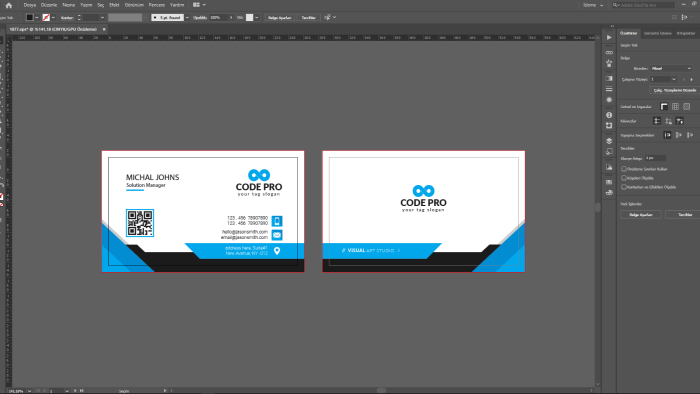
Task: Click the align options icon in control bar
Action: click(x=327, y=17)
